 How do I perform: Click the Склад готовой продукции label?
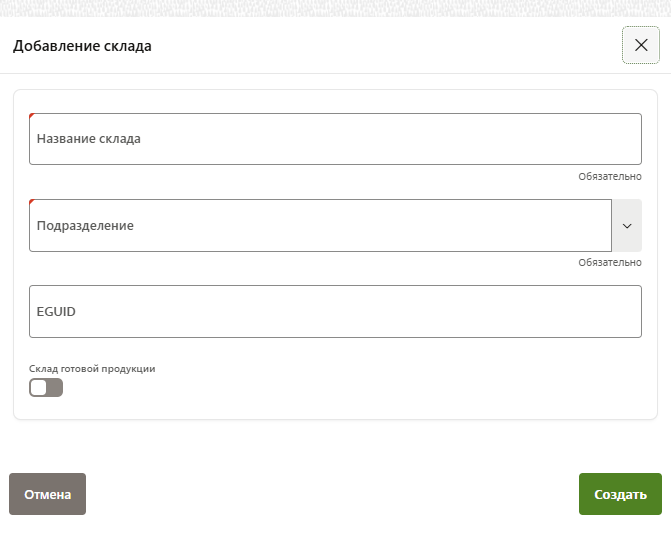click(92, 369)
